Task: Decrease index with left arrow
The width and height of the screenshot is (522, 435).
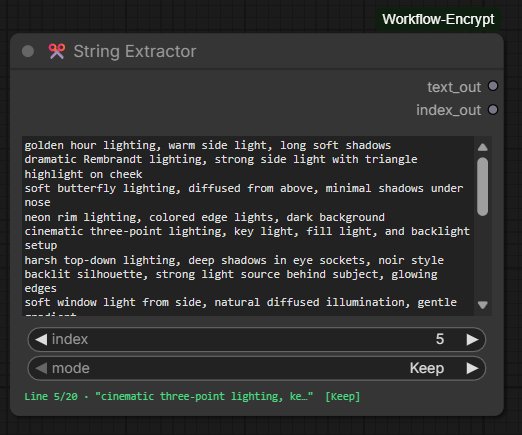Action: tap(41, 339)
